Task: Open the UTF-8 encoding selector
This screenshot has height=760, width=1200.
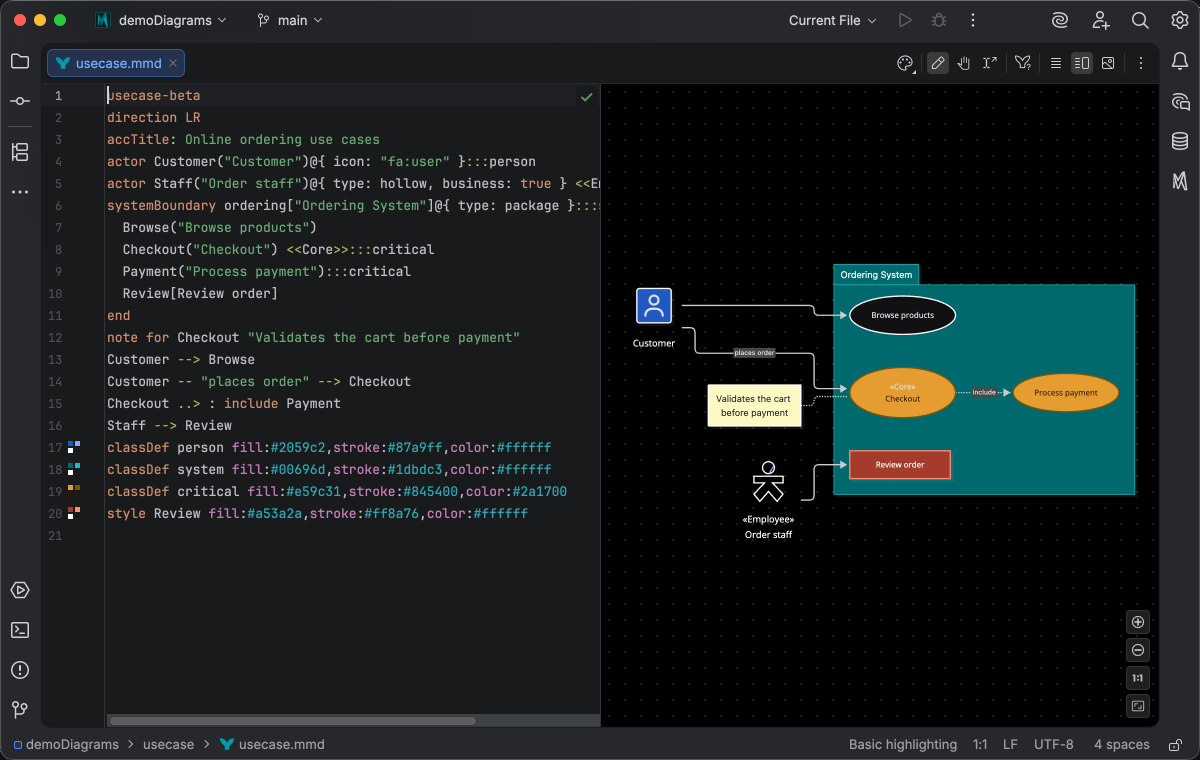Action: tap(1054, 744)
